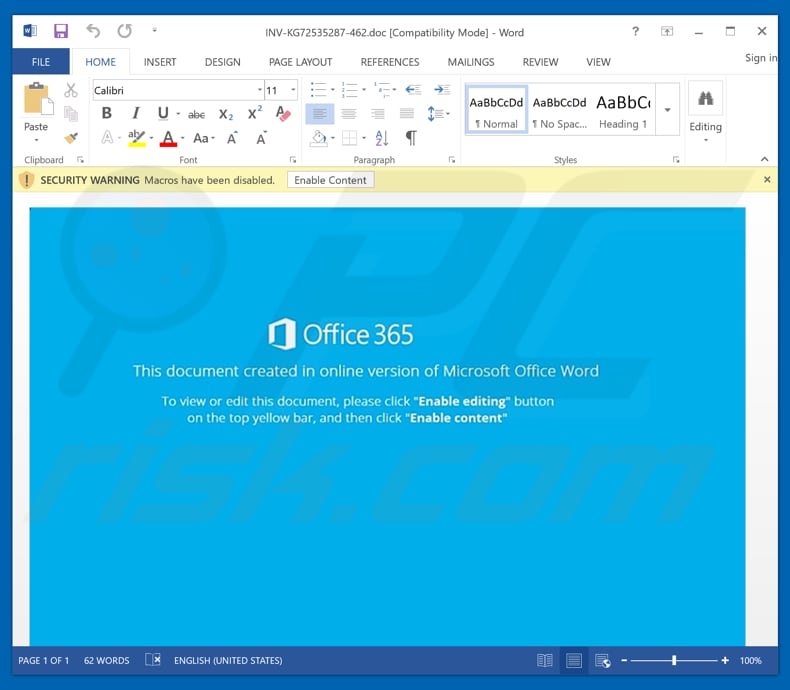Screen dimensions: 790x690
Task: Click the Shrink Font icon
Action: tap(261, 138)
